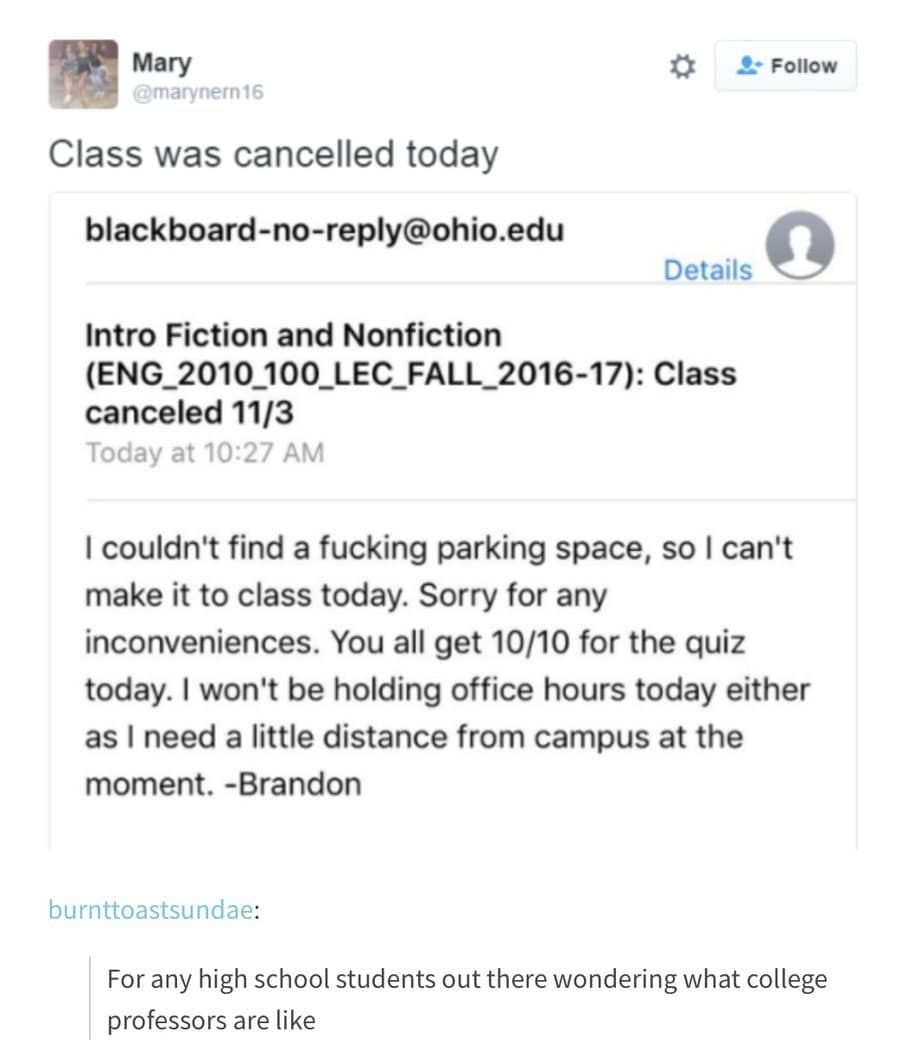This screenshot has width=900, height=1050.
Task: Open the gear settings icon on Mary's tweet
Action: click(682, 67)
